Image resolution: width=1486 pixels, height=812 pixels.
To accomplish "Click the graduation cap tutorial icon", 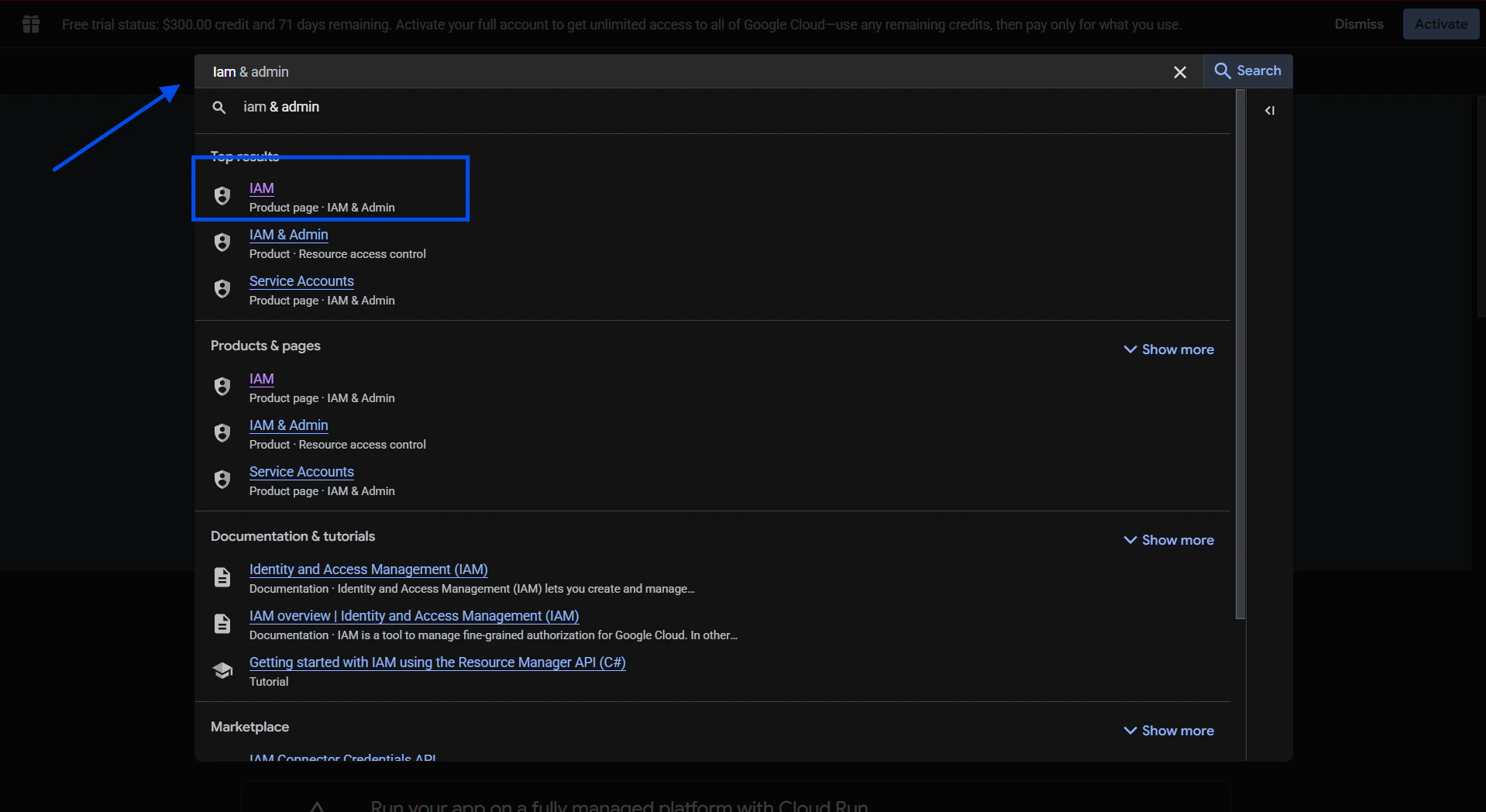I will (x=222, y=670).
